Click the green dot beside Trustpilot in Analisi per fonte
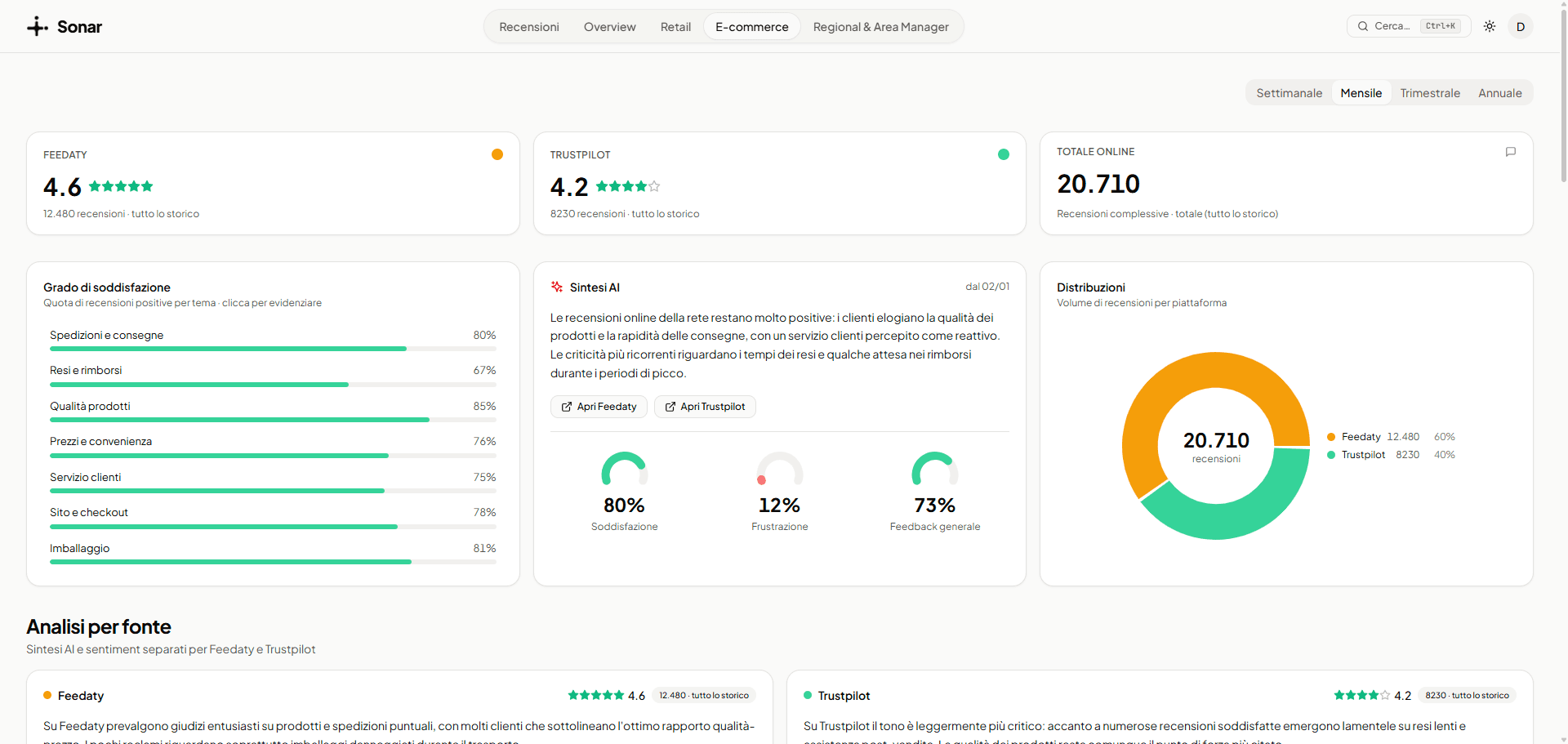Screen dimensions: 1568x744 [808, 695]
